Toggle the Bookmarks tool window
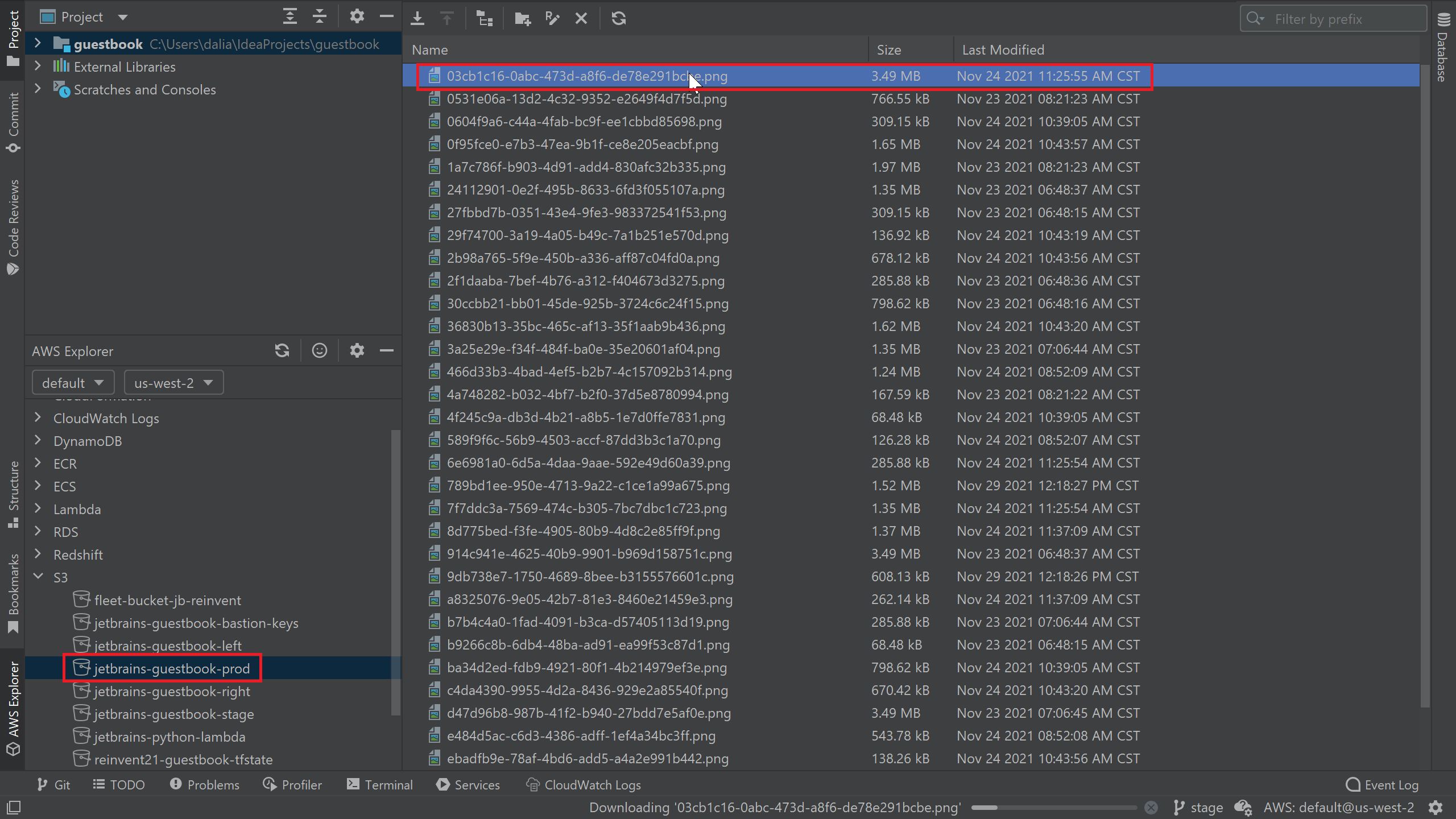The image size is (1456, 819). [x=14, y=593]
